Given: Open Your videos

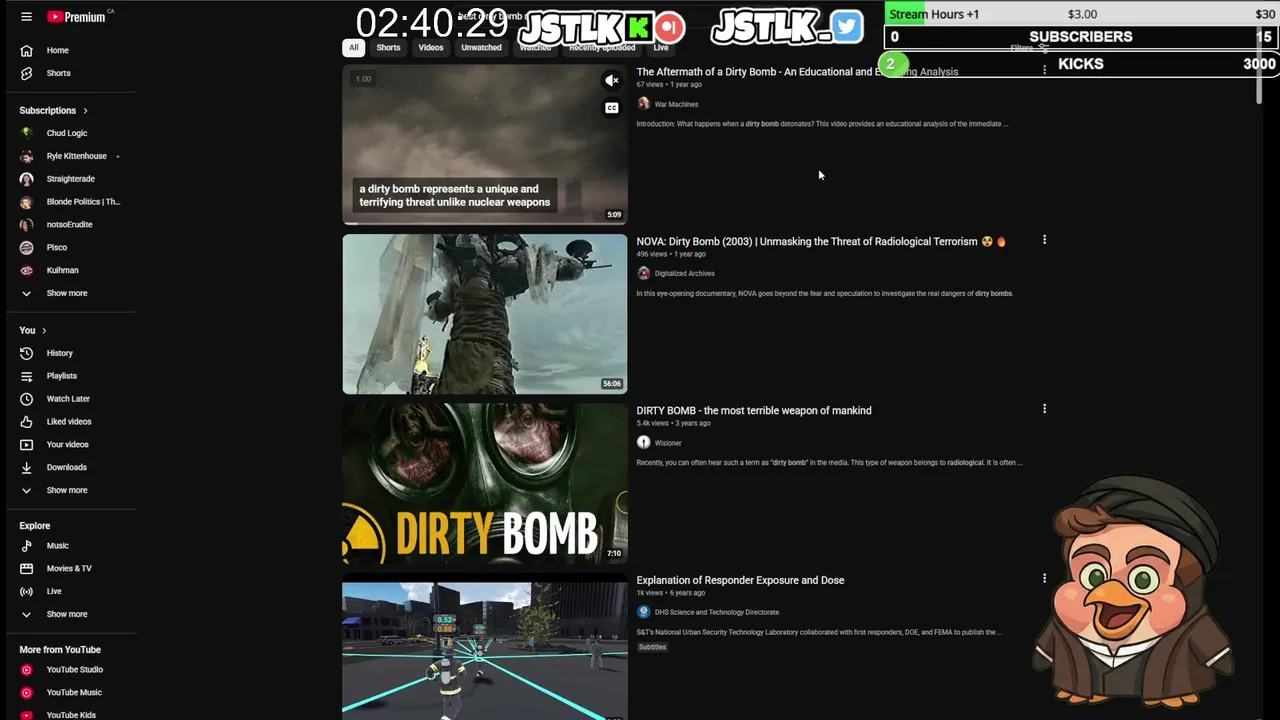Looking at the screenshot, I should pos(67,444).
